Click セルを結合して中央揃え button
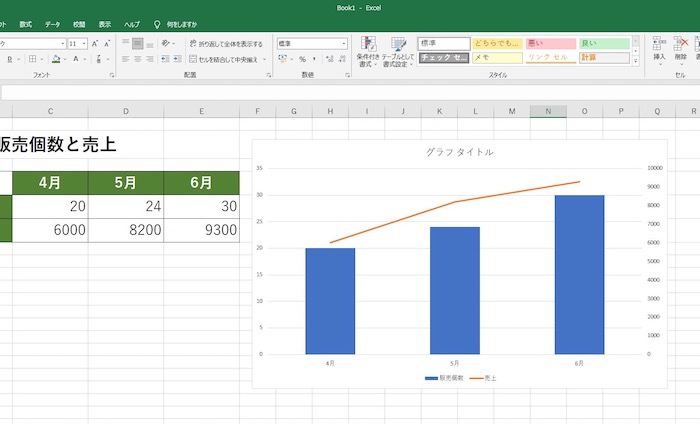The height and width of the screenshot is (424, 700). [x=228, y=60]
